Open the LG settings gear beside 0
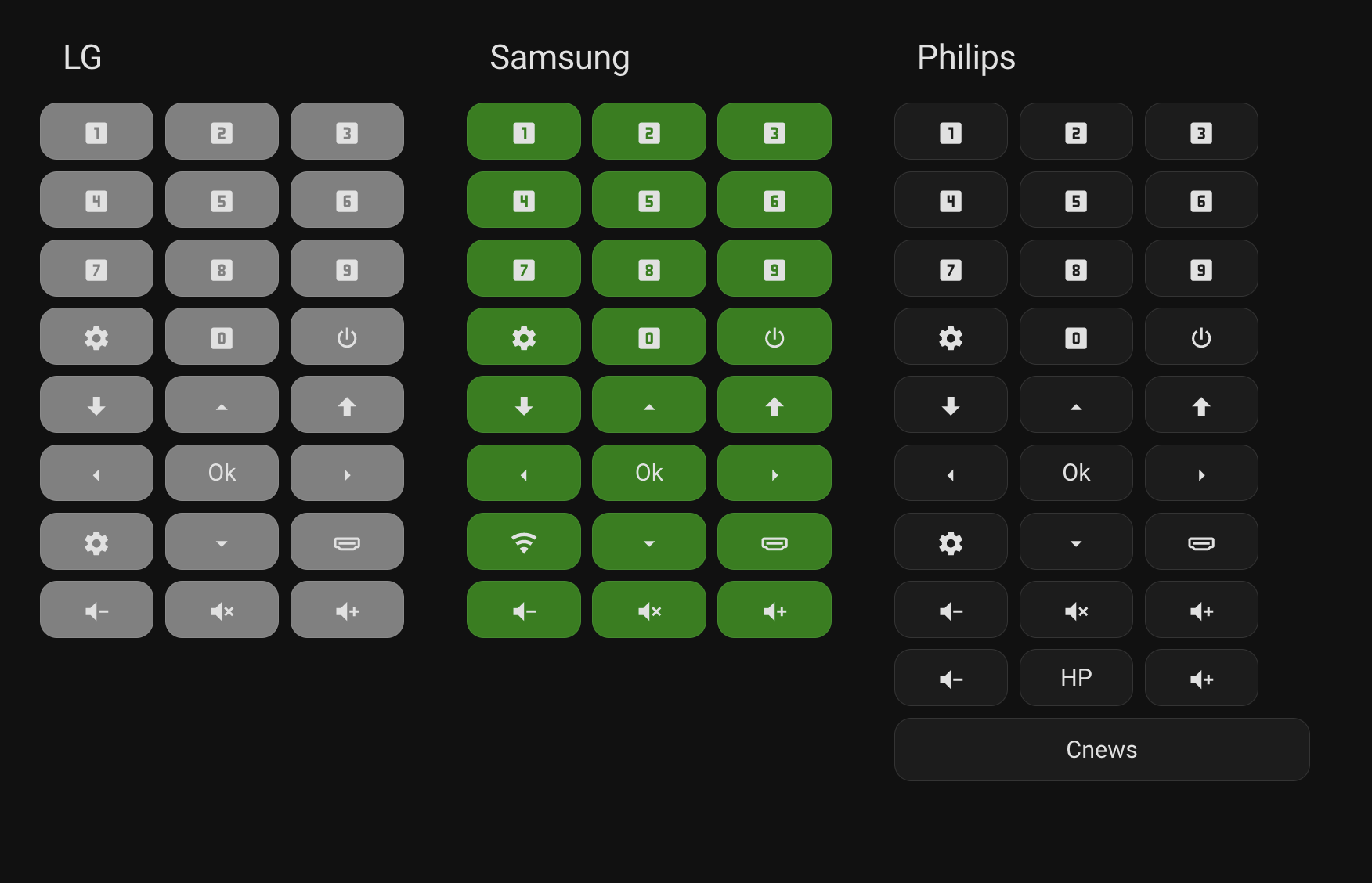 [96, 337]
